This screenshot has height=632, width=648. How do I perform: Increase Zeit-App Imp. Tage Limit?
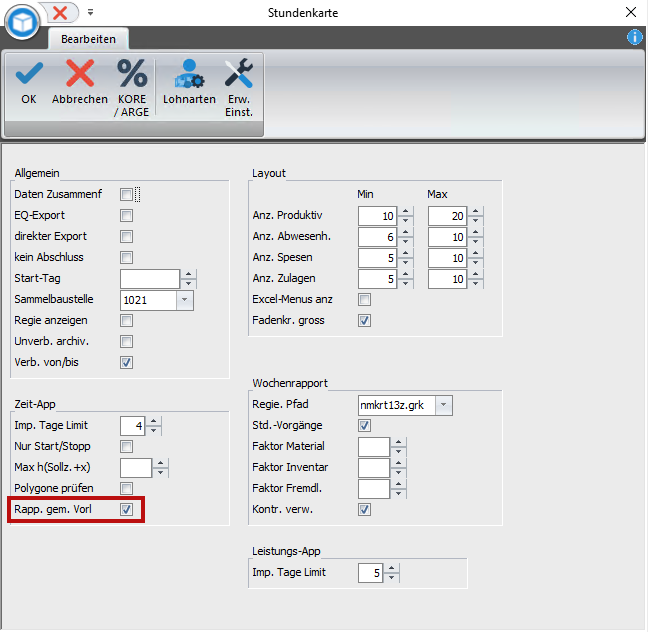click(153, 421)
